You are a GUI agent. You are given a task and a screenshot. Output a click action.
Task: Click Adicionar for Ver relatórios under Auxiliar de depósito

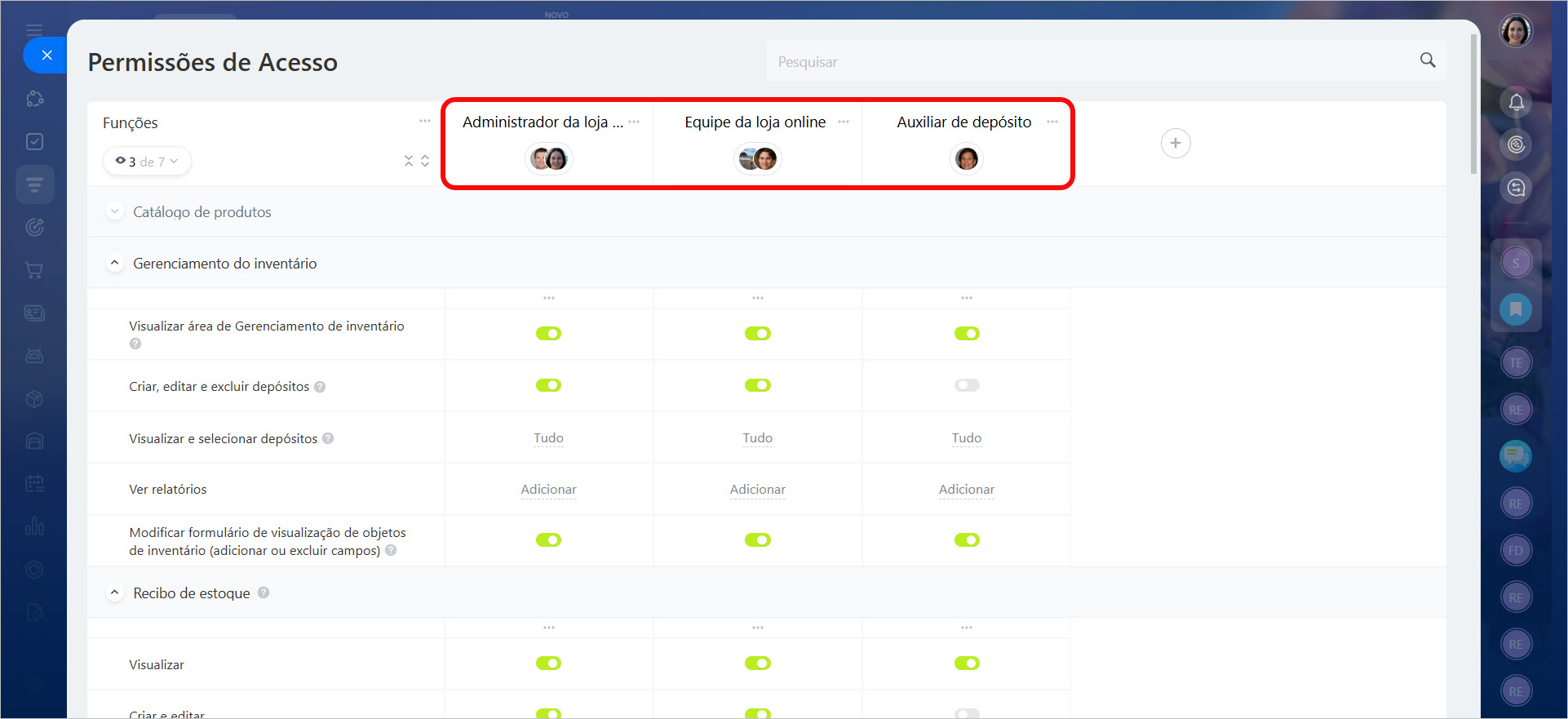click(967, 490)
